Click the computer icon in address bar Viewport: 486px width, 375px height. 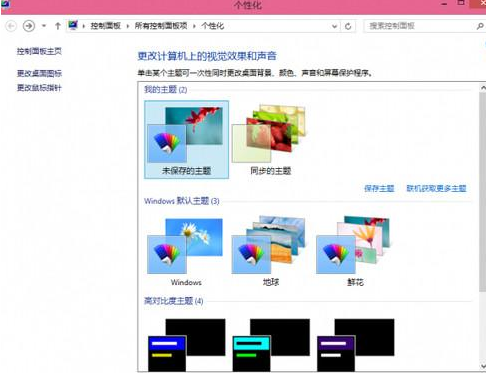(x=73, y=25)
